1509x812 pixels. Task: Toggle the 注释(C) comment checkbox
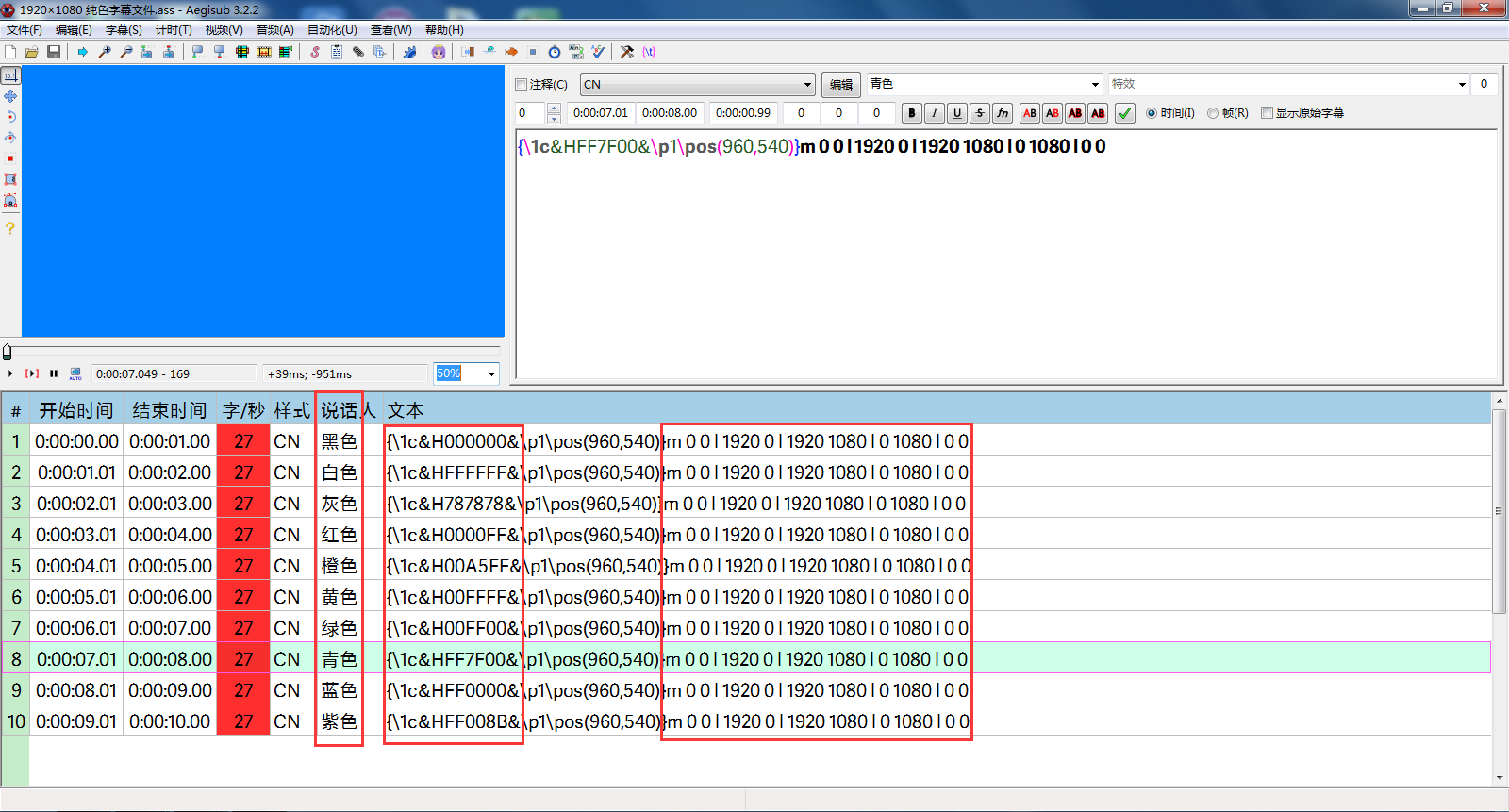pos(541,84)
